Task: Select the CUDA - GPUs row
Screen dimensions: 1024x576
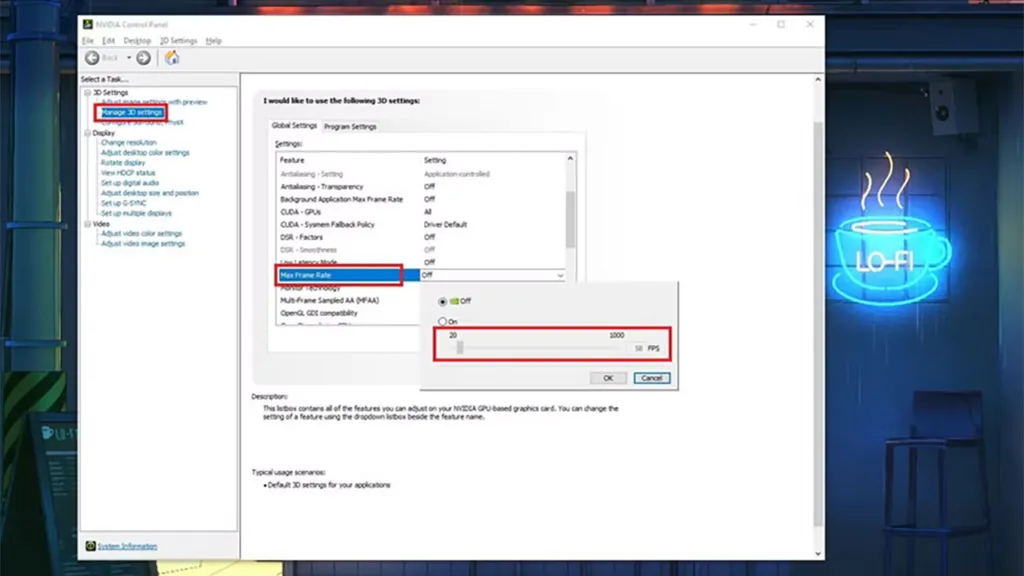Action: (421, 212)
